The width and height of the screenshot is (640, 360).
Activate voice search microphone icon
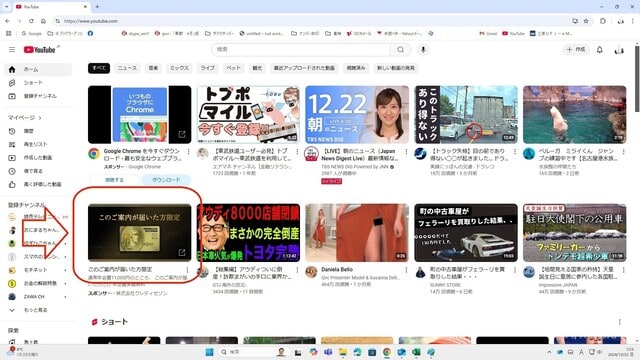click(x=423, y=49)
